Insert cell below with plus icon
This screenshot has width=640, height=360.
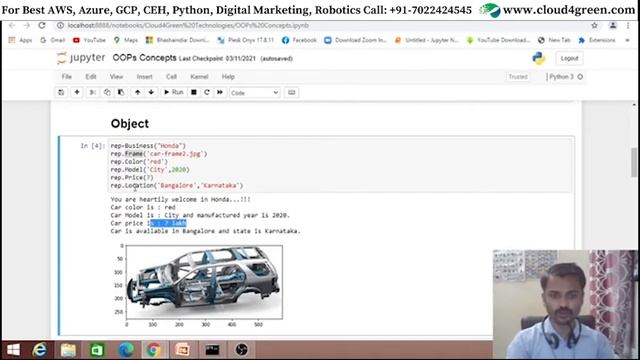(77, 93)
